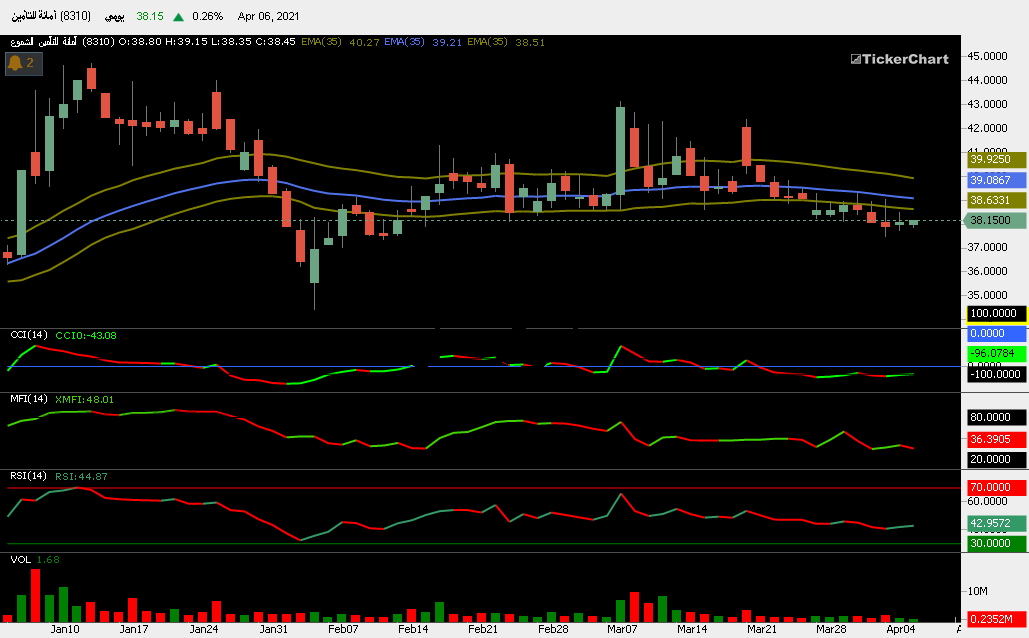Screen dimensions: 1029x638
Task: Click the Jan10 date on time axis
Action: pyautogui.click(x=65, y=629)
